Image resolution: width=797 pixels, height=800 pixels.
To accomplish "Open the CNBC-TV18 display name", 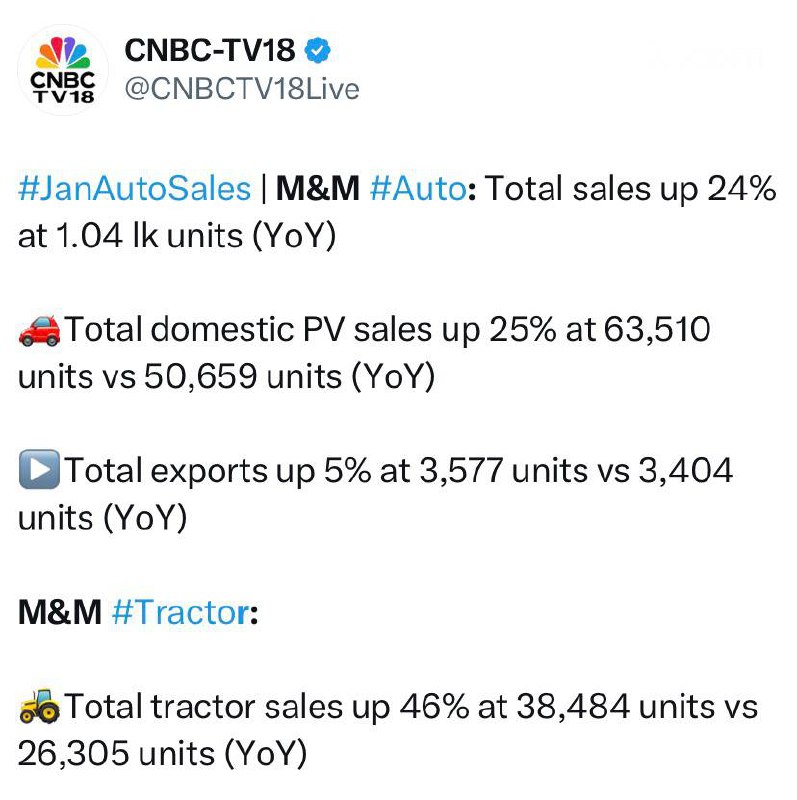I will pos(210,51).
